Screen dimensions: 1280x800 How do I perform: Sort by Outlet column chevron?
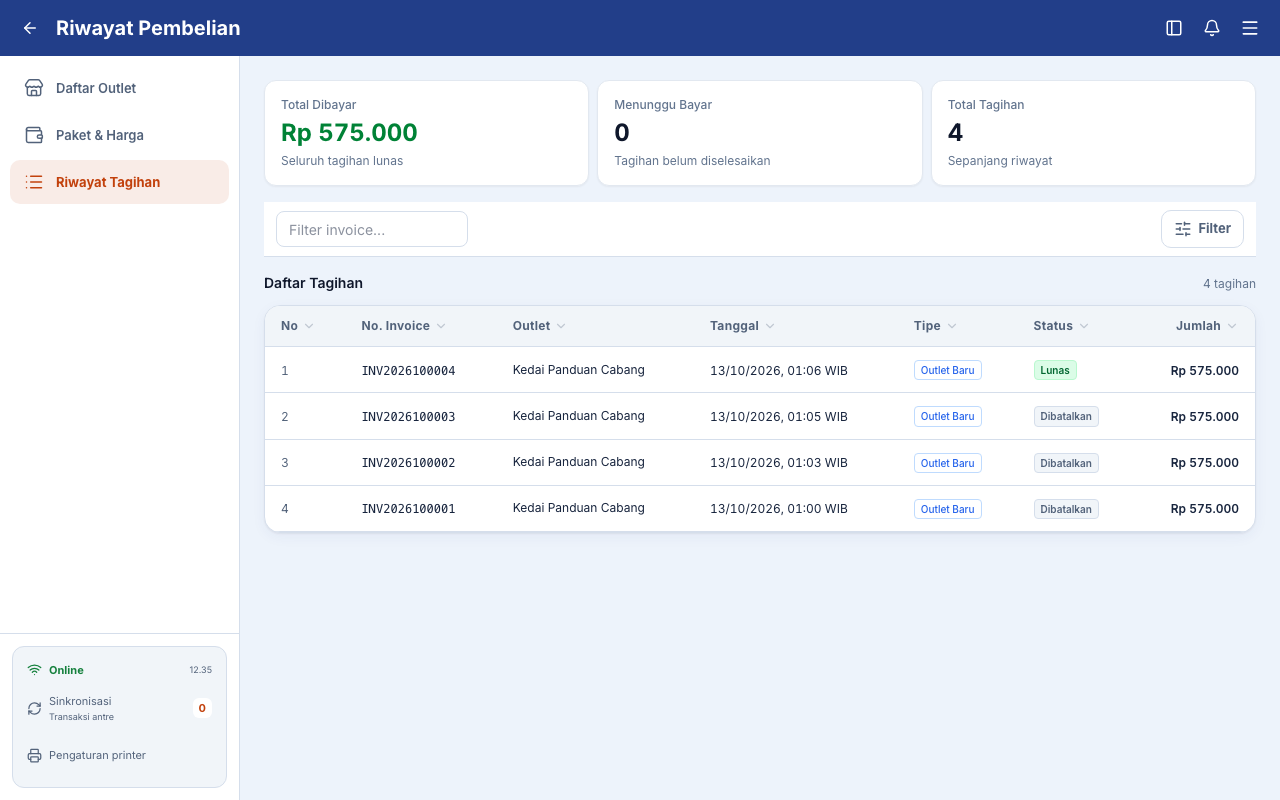[561, 326]
